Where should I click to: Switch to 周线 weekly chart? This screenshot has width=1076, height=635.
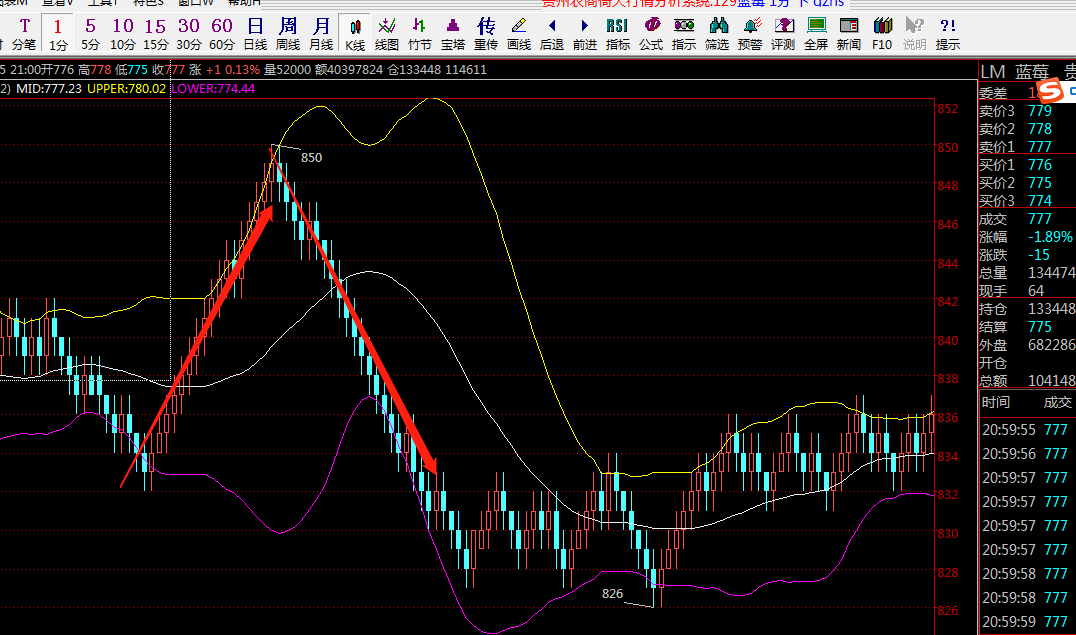click(288, 34)
